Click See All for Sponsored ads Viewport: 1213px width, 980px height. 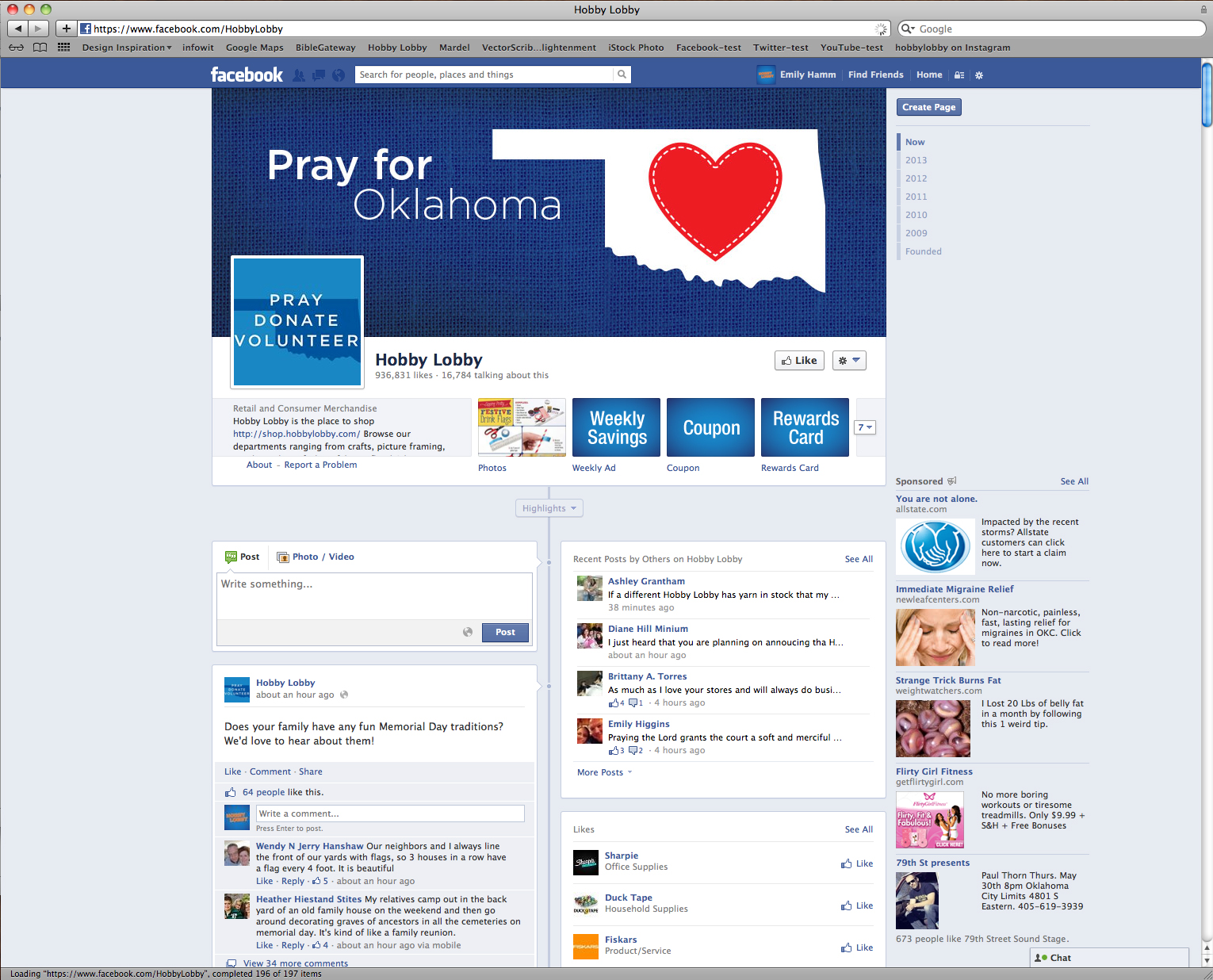click(x=1074, y=481)
